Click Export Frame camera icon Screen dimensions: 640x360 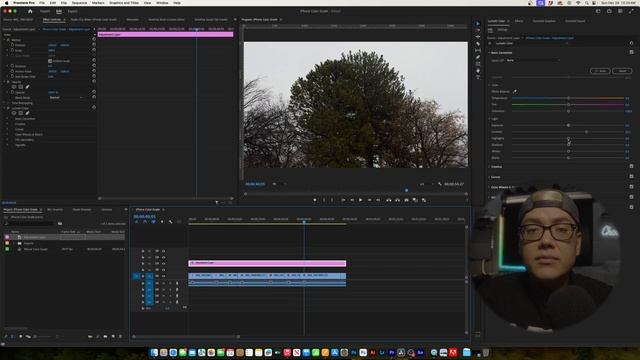coord(407,200)
